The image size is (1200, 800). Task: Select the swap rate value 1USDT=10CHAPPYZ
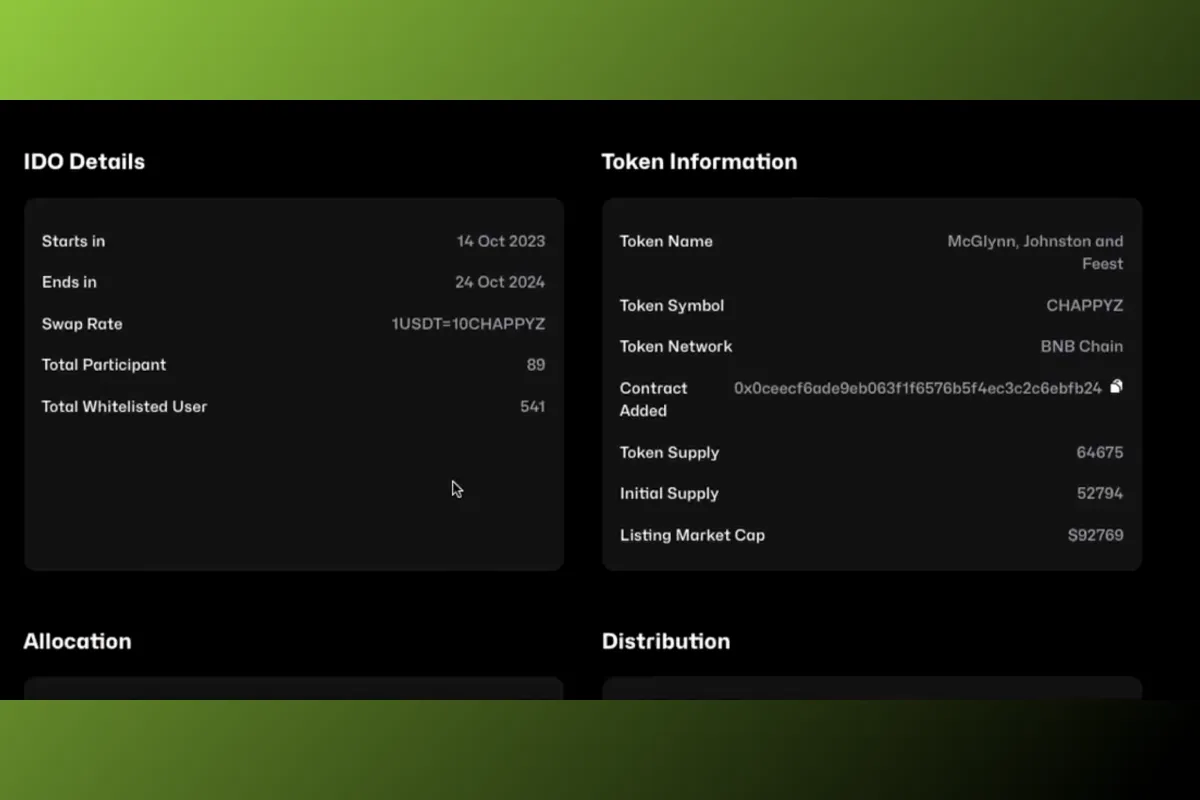tap(468, 324)
